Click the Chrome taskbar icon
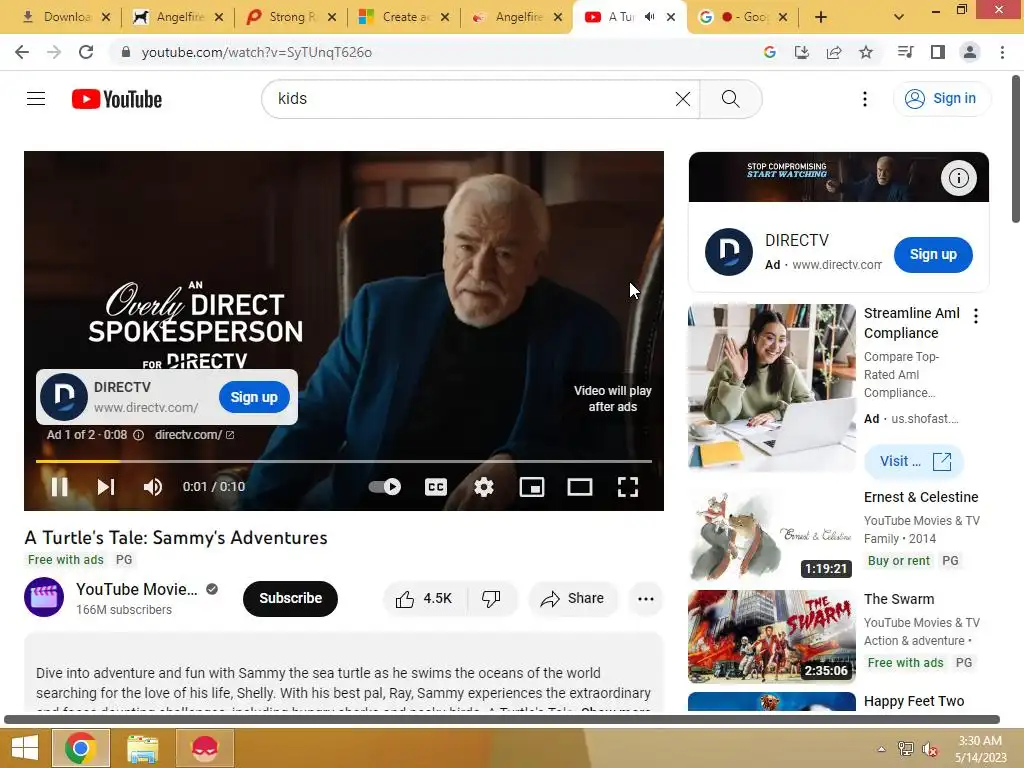This screenshot has width=1024, height=768. coord(80,748)
